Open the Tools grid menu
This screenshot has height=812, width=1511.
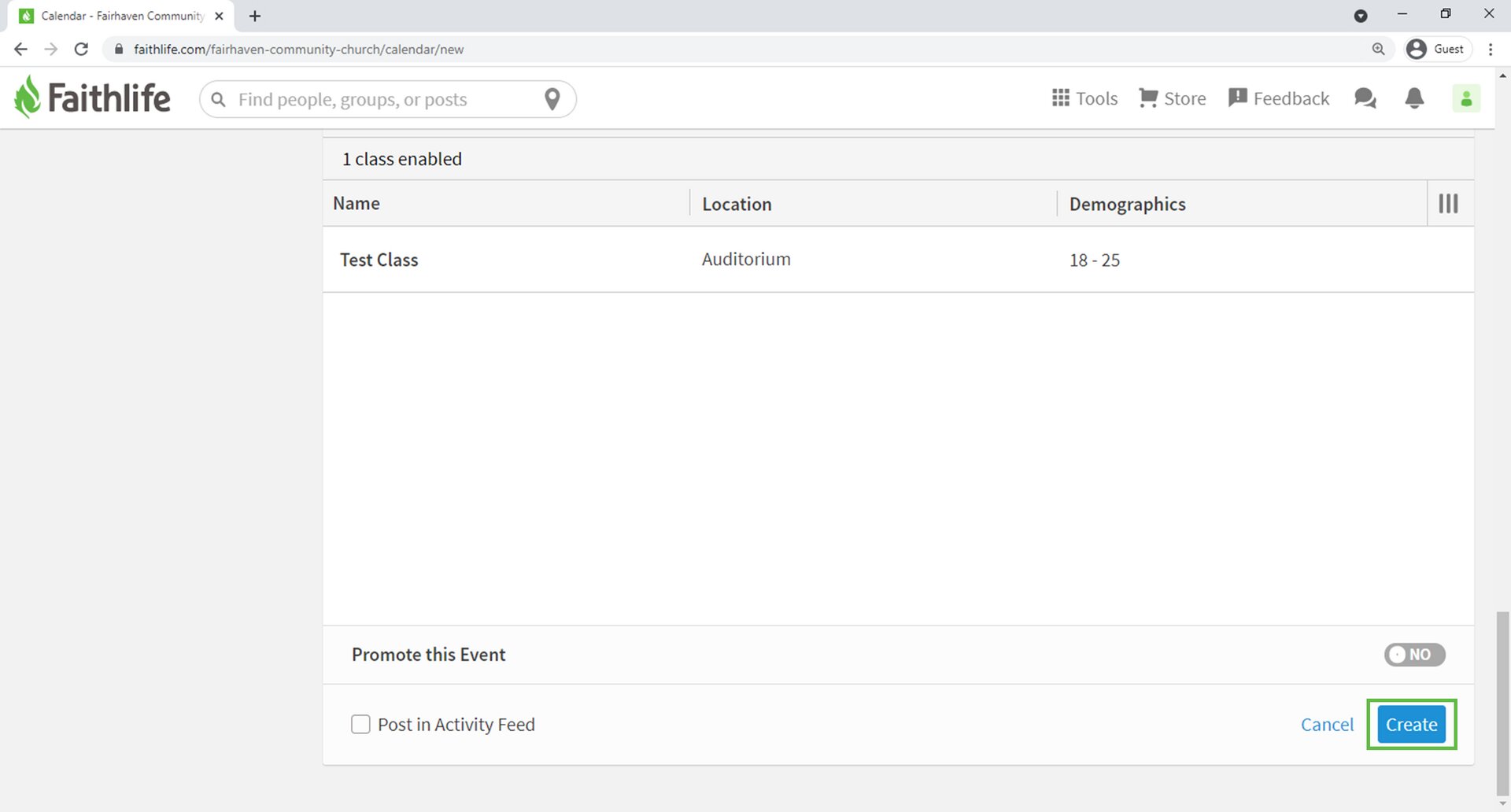tap(1084, 98)
